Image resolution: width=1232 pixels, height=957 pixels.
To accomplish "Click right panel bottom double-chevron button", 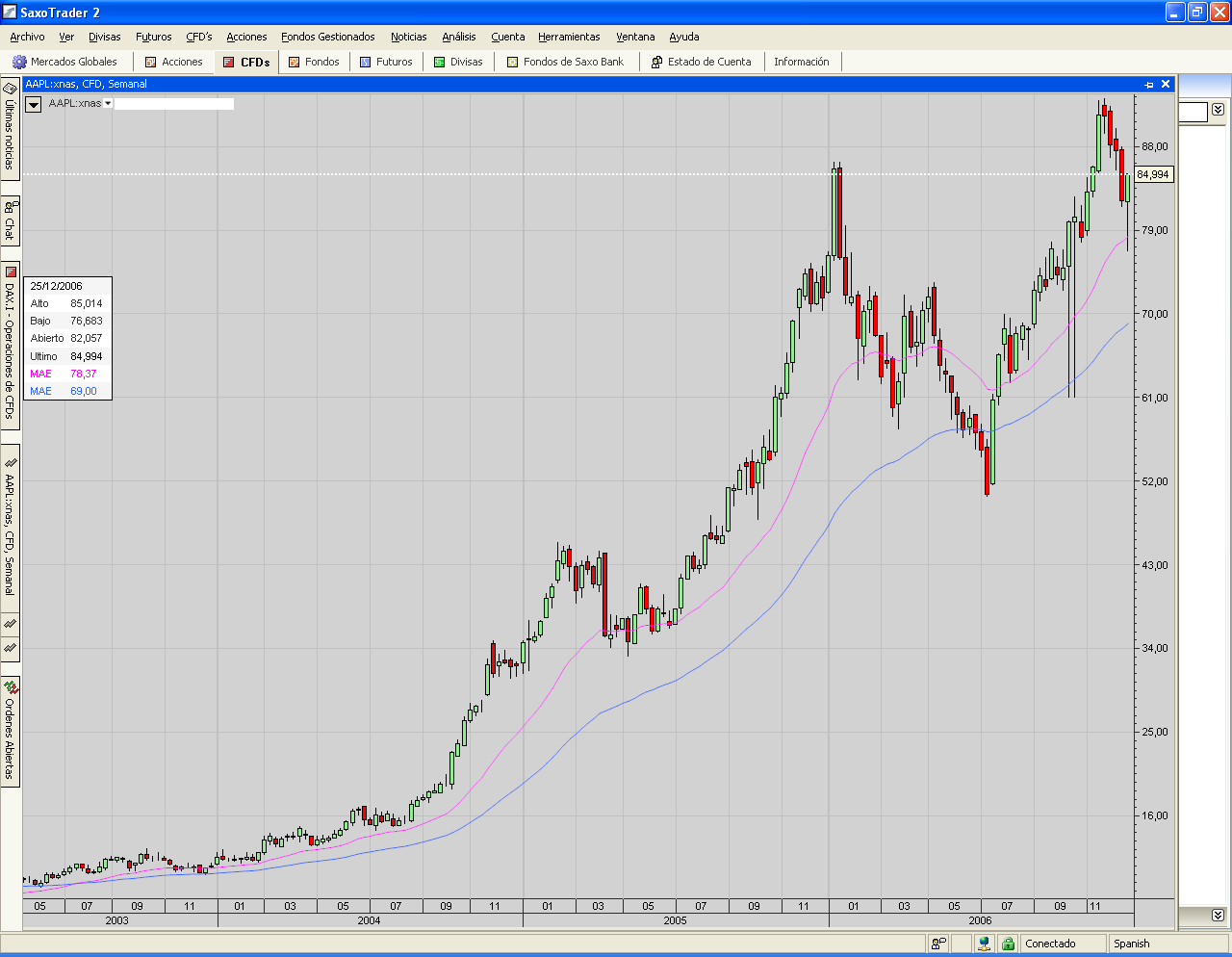I will (1219, 915).
